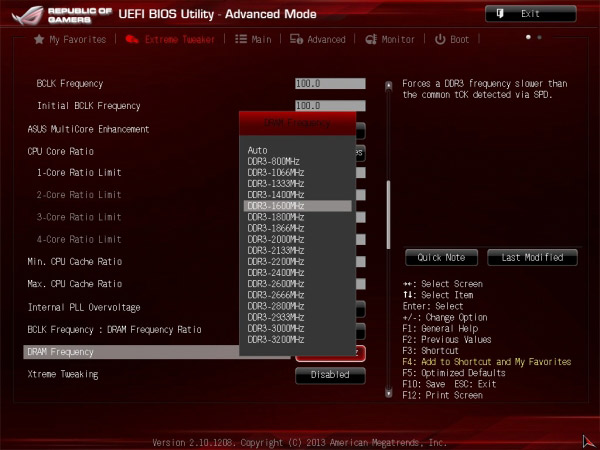600x450 pixels.
Task: Select BCLK : DRAM Frequency Ratio row
Action: click(114, 329)
